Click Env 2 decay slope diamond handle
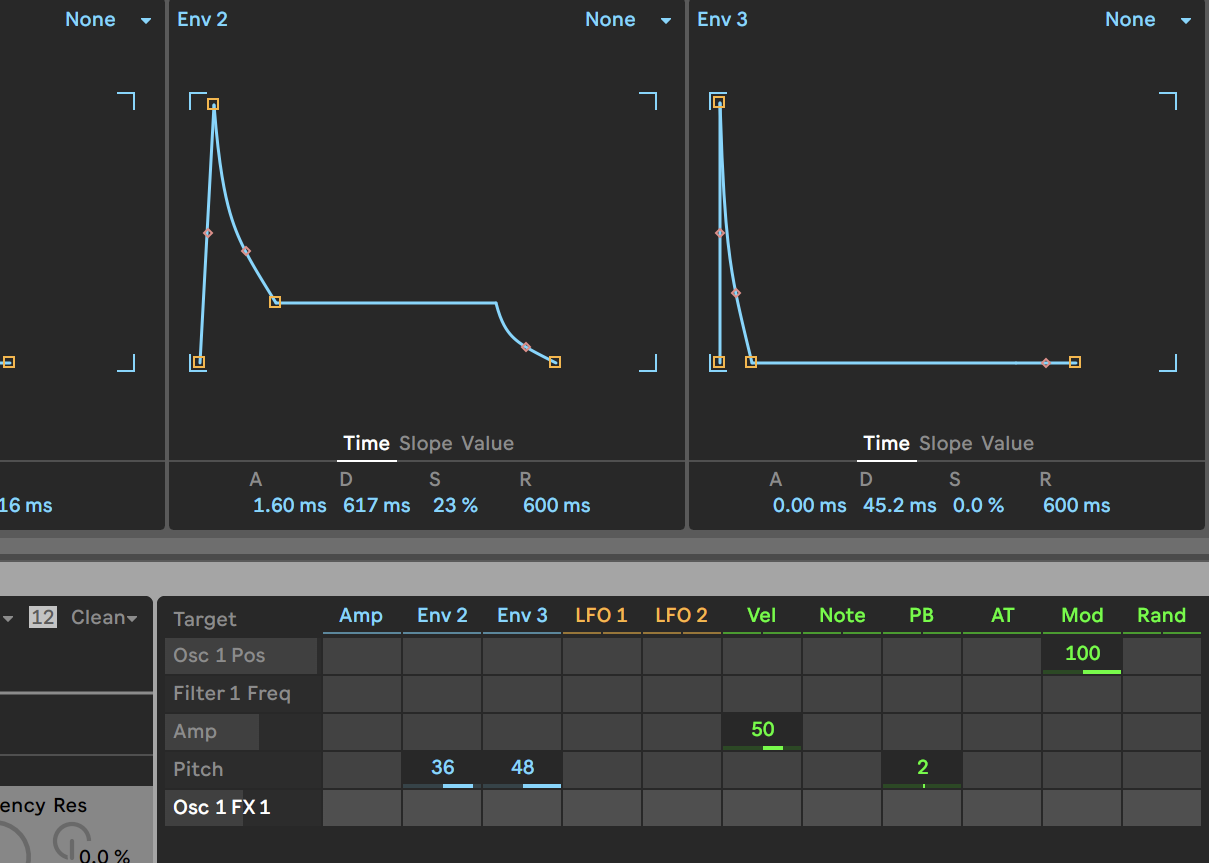Screen dimensions: 1209x863 [246, 251]
